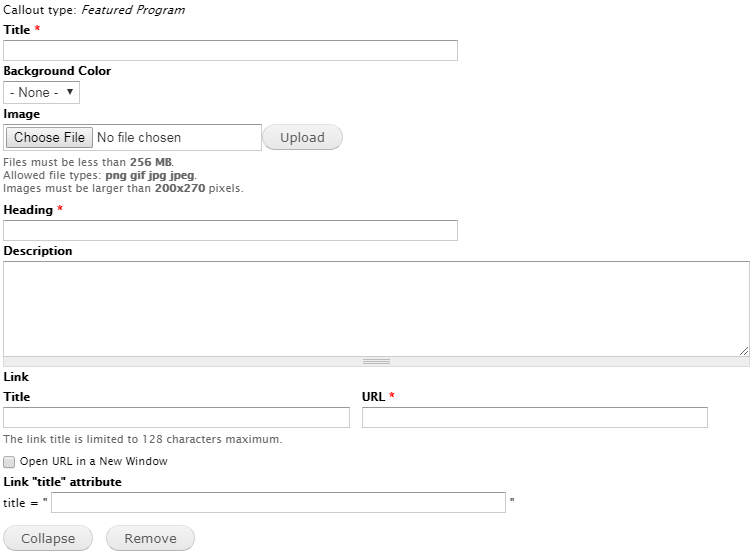Viewport: 753px width, 555px height.
Task: Click the Description grippie bar handle
Action: pyautogui.click(x=376, y=362)
